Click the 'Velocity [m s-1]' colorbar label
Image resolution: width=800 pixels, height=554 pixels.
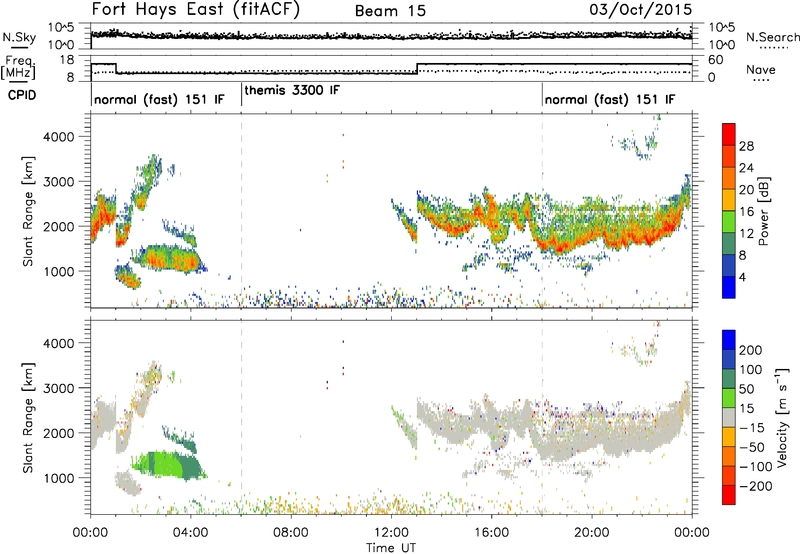[782, 417]
